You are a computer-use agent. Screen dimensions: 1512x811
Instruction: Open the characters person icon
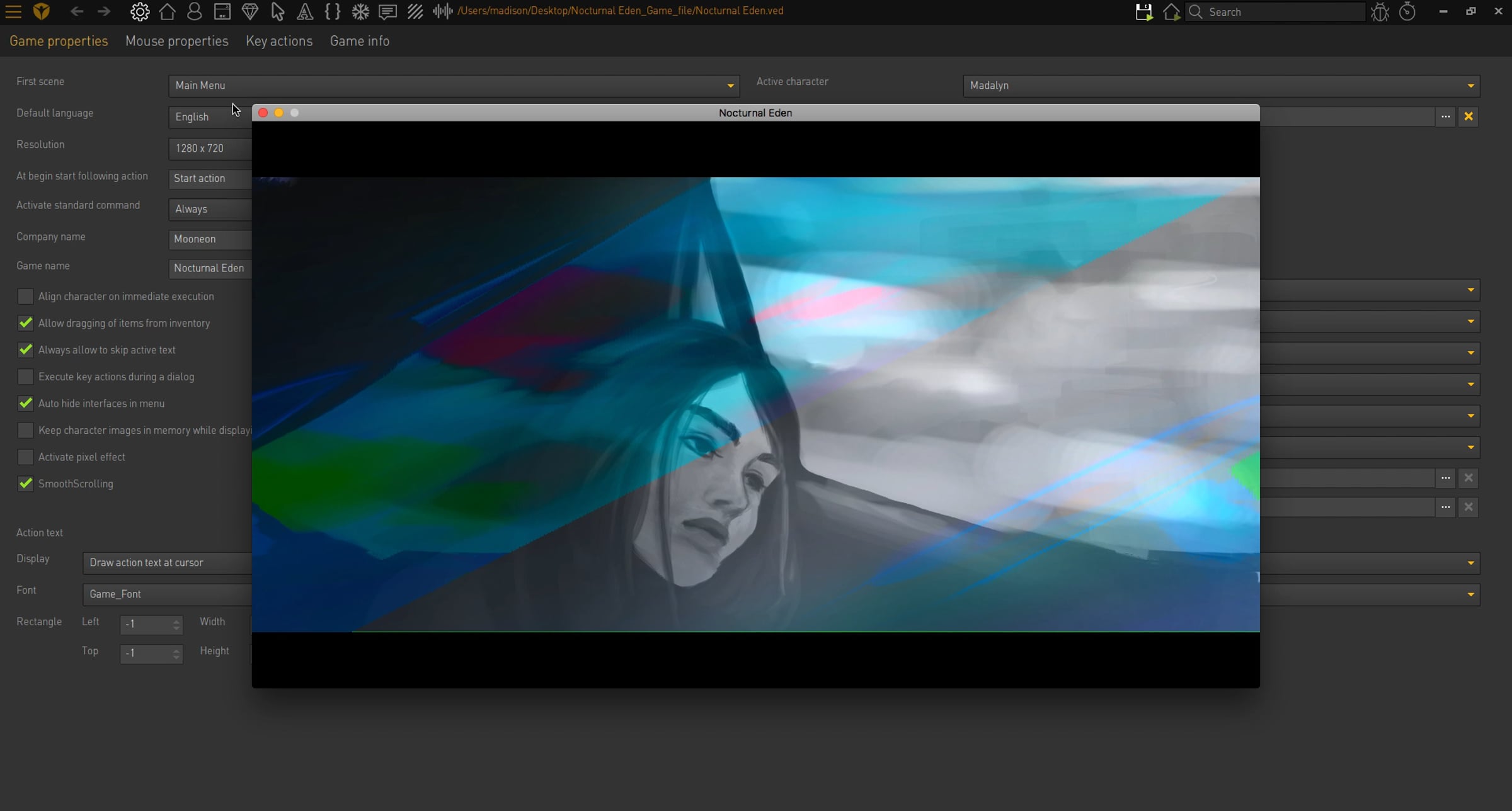coord(195,11)
